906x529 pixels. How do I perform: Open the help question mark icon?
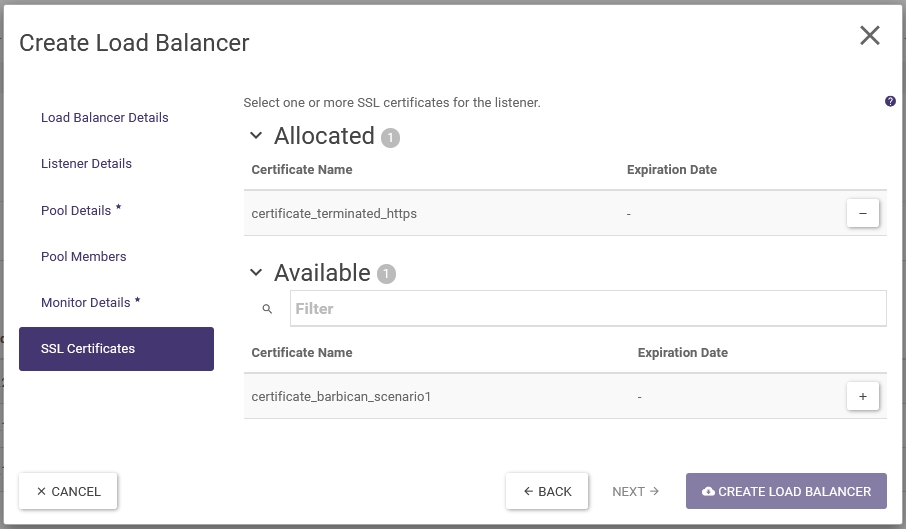click(x=890, y=102)
